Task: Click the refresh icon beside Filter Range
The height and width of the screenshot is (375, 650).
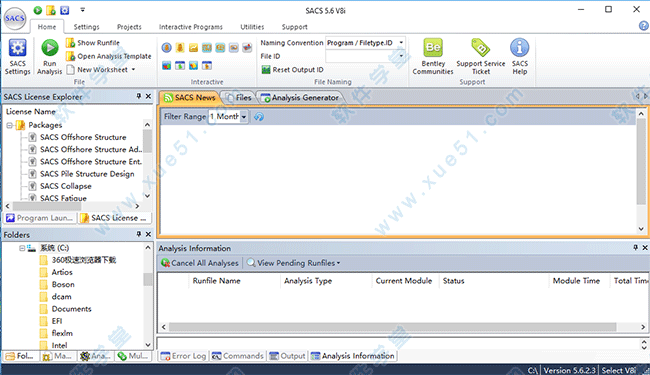Action: [259, 117]
